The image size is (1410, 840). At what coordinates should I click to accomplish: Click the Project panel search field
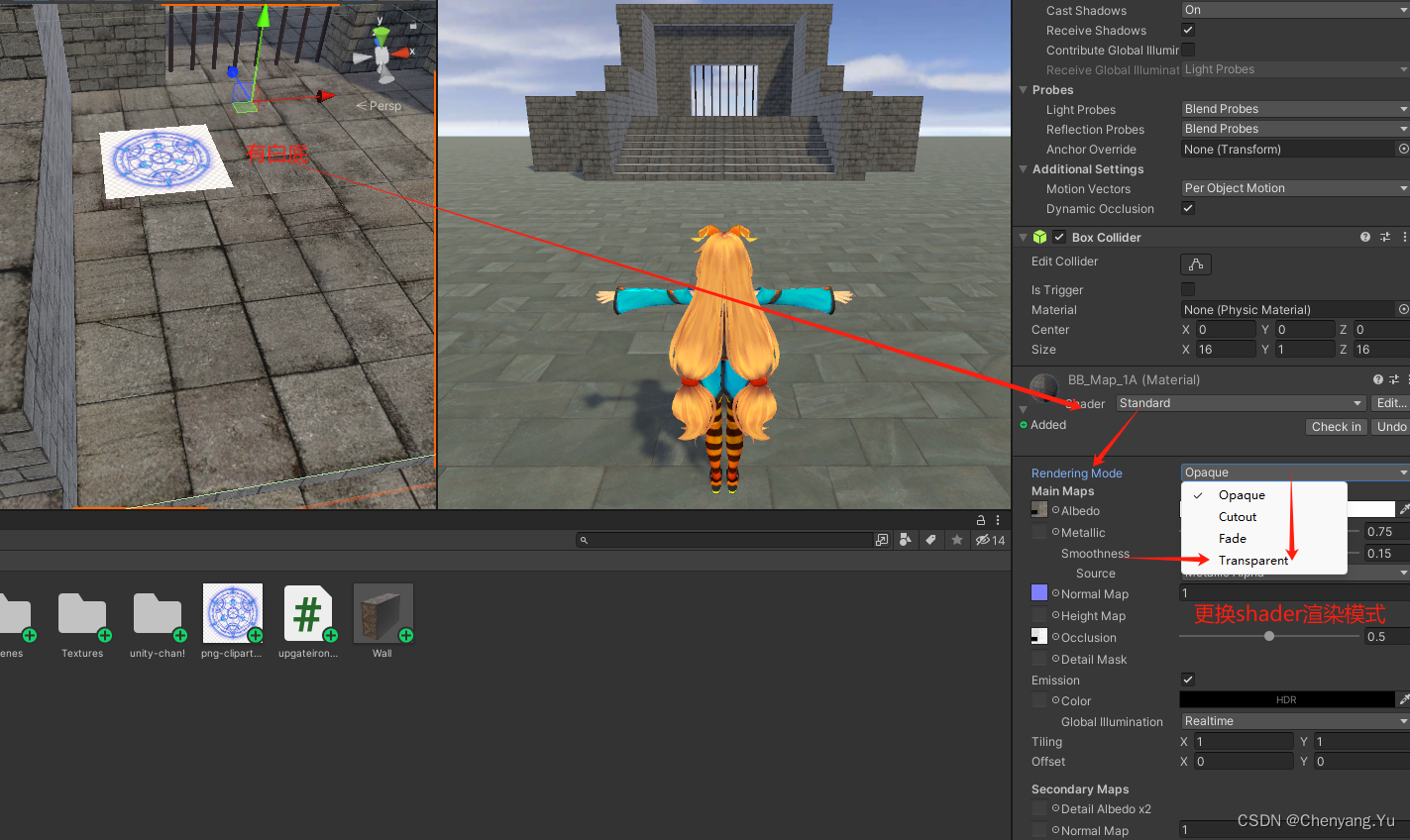click(x=724, y=540)
